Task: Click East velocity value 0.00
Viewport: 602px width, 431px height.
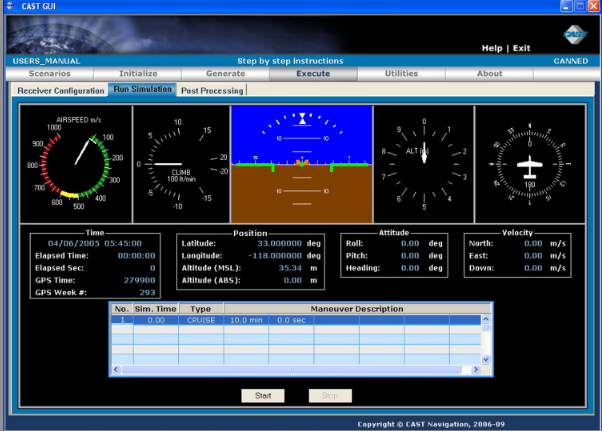Action: pos(533,256)
